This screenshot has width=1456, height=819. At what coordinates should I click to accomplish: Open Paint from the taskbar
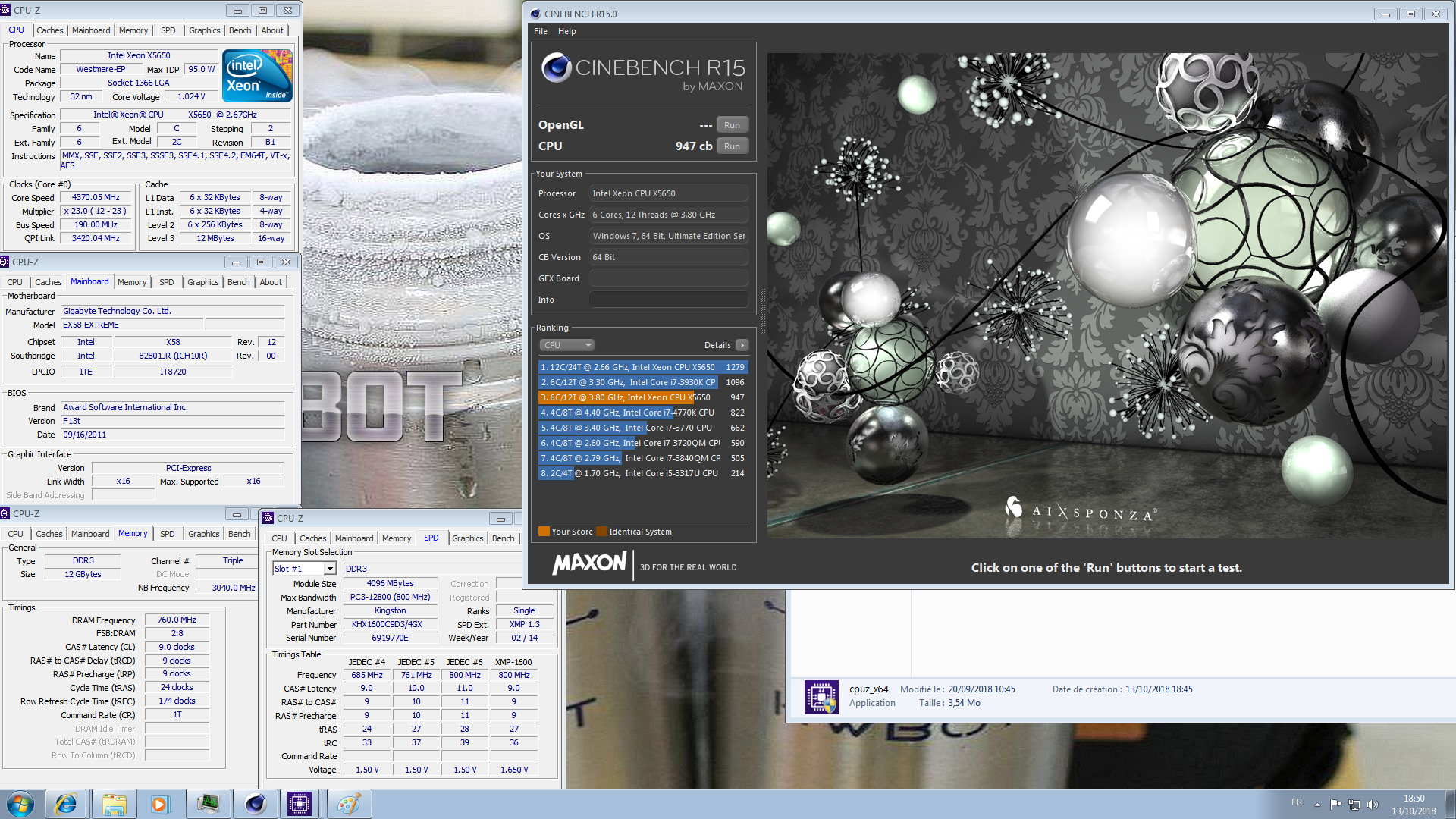click(349, 804)
